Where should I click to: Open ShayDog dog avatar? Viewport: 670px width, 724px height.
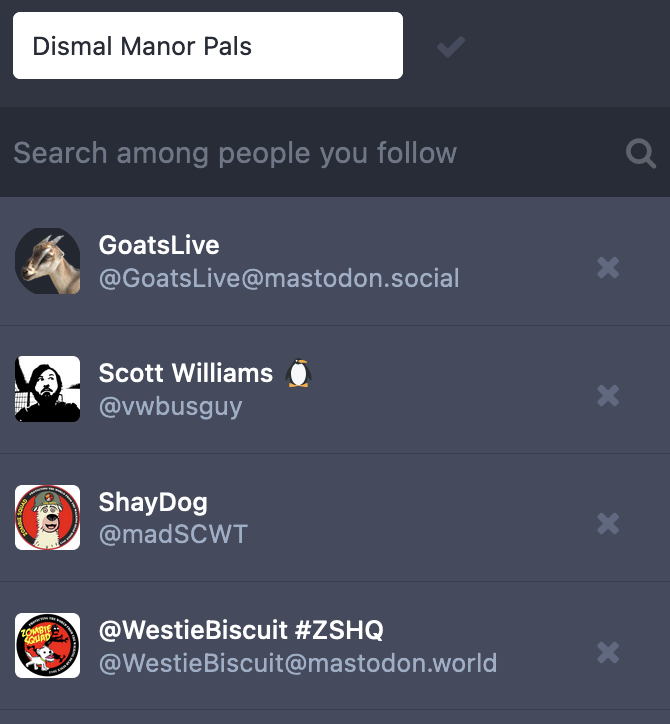pos(48,517)
